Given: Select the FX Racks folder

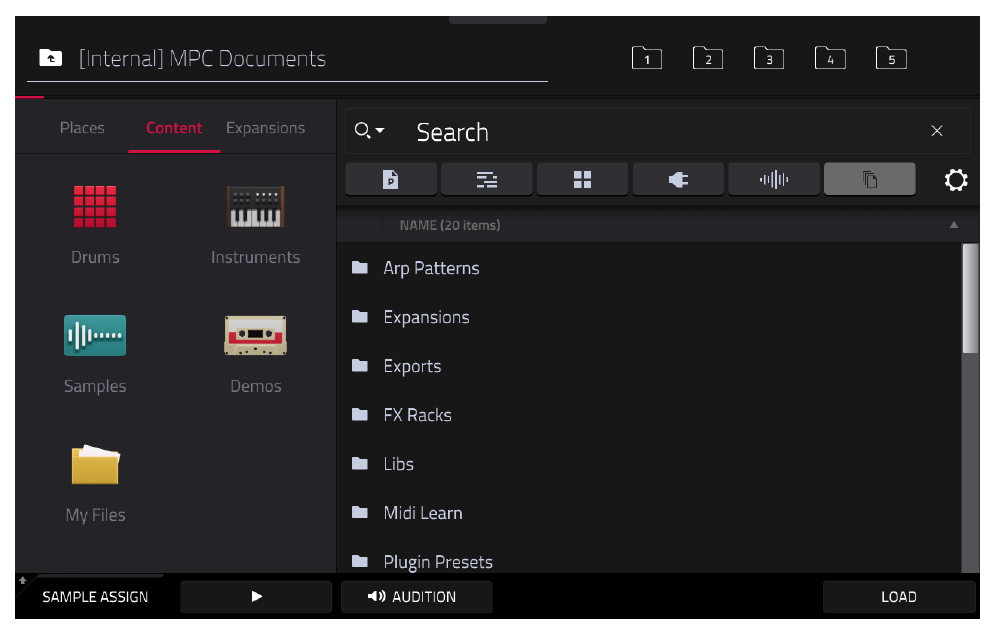Looking at the screenshot, I should click(x=649, y=414).
